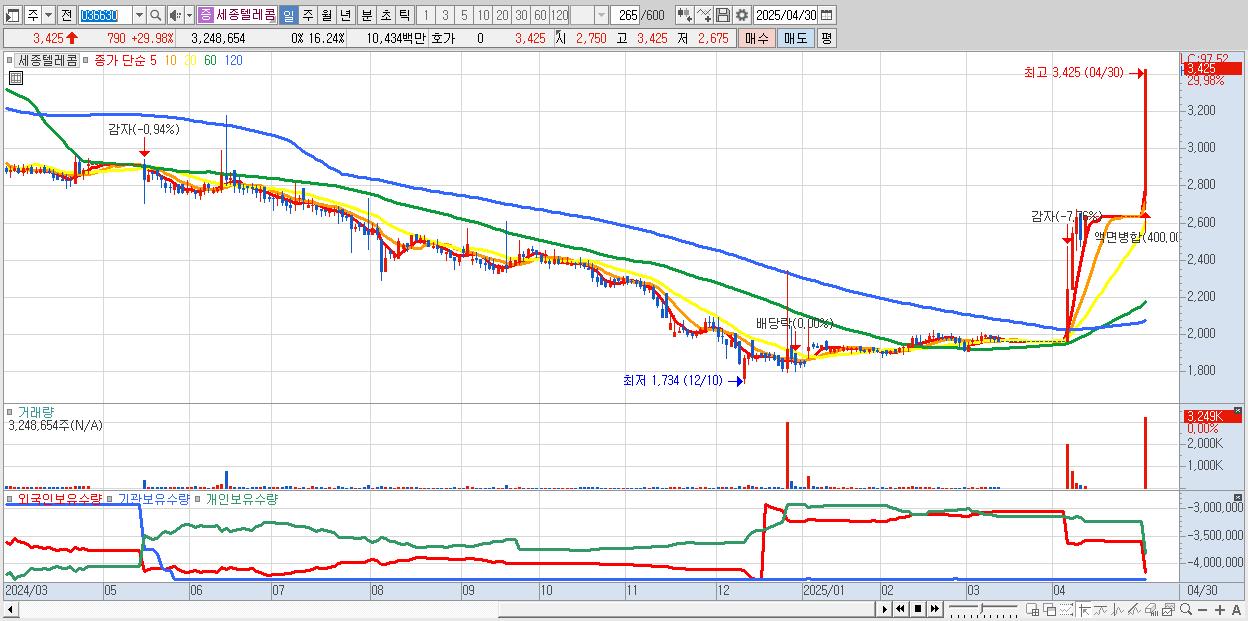The image size is (1248, 621).
Task: Select daily 일 chart period
Action: tap(288, 15)
